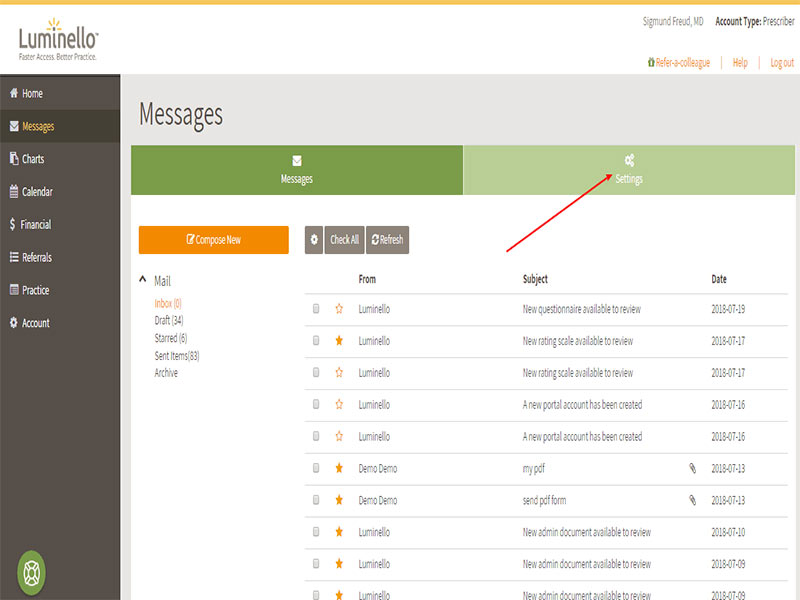
Task: Open the 'send pdf form' subject
Action: tap(544, 500)
